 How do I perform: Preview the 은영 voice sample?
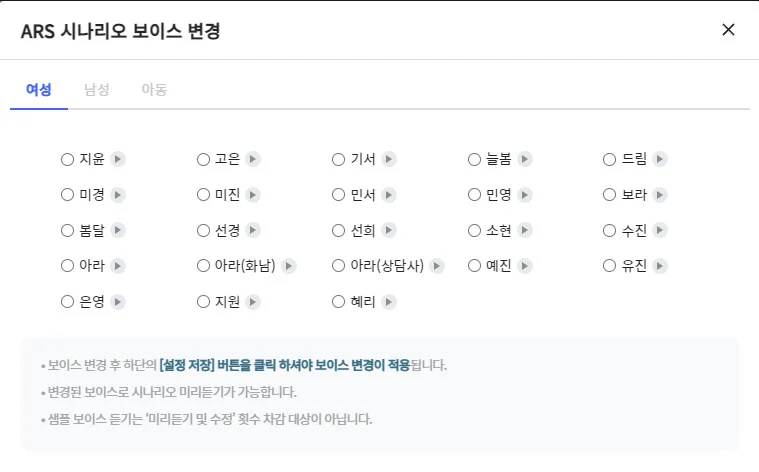[118, 302]
